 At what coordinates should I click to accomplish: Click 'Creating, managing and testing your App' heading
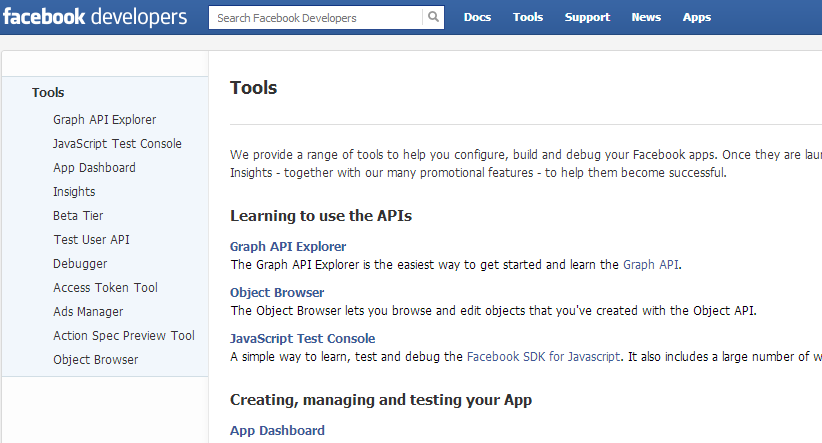pos(381,400)
